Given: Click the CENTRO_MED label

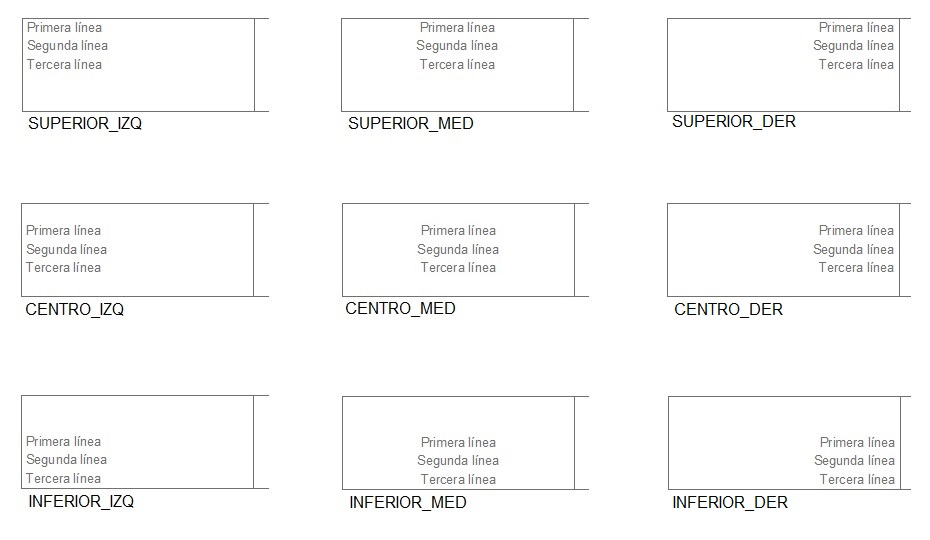Looking at the screenshot, I should [400, 309].
